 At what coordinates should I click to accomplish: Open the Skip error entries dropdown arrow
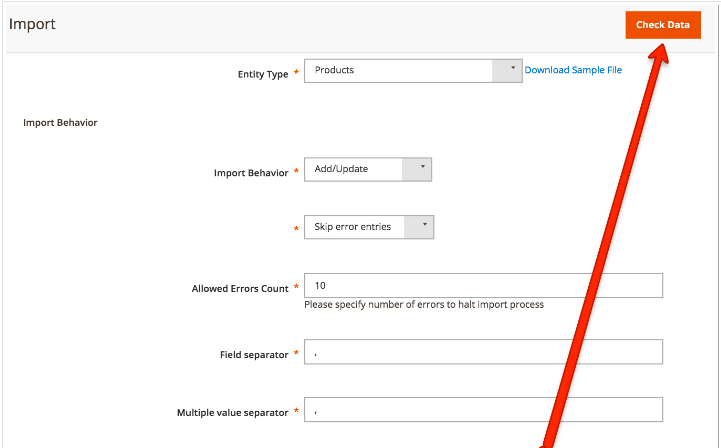(x=419, y=227)
